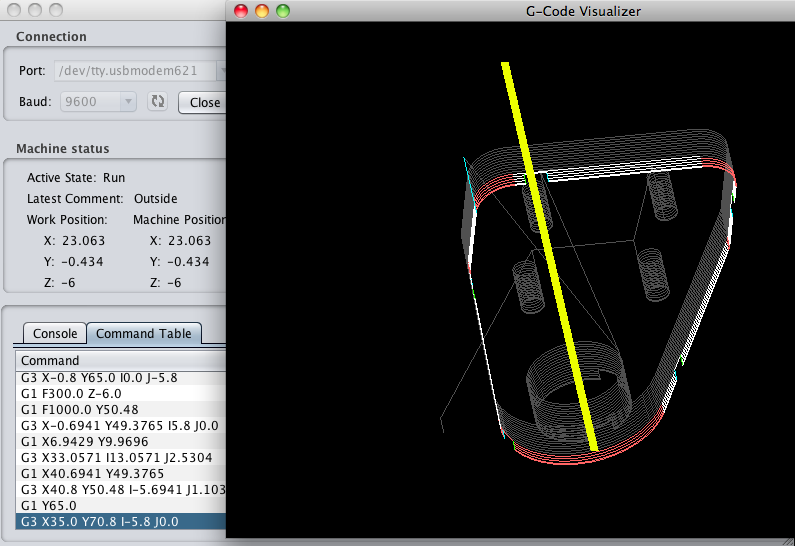The height and width of the screenshot is (546, 795).
Task: Click the refresh serial ports icon
Action: (158, 101)
